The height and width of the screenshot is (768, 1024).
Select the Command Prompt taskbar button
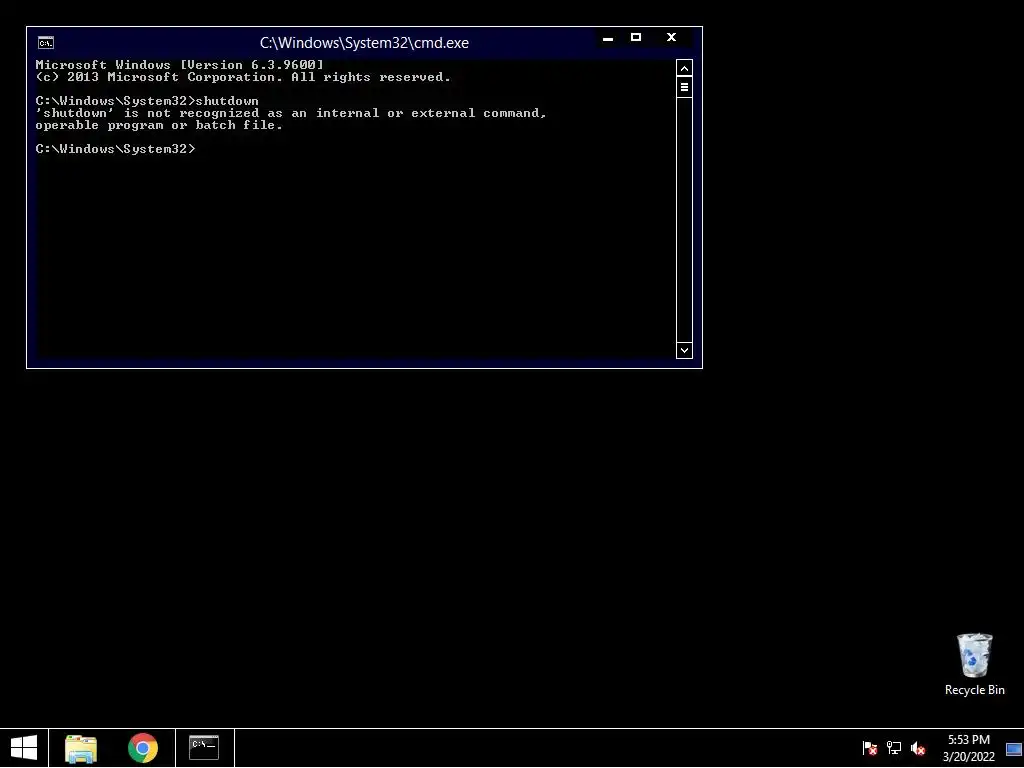coord(204,748)
